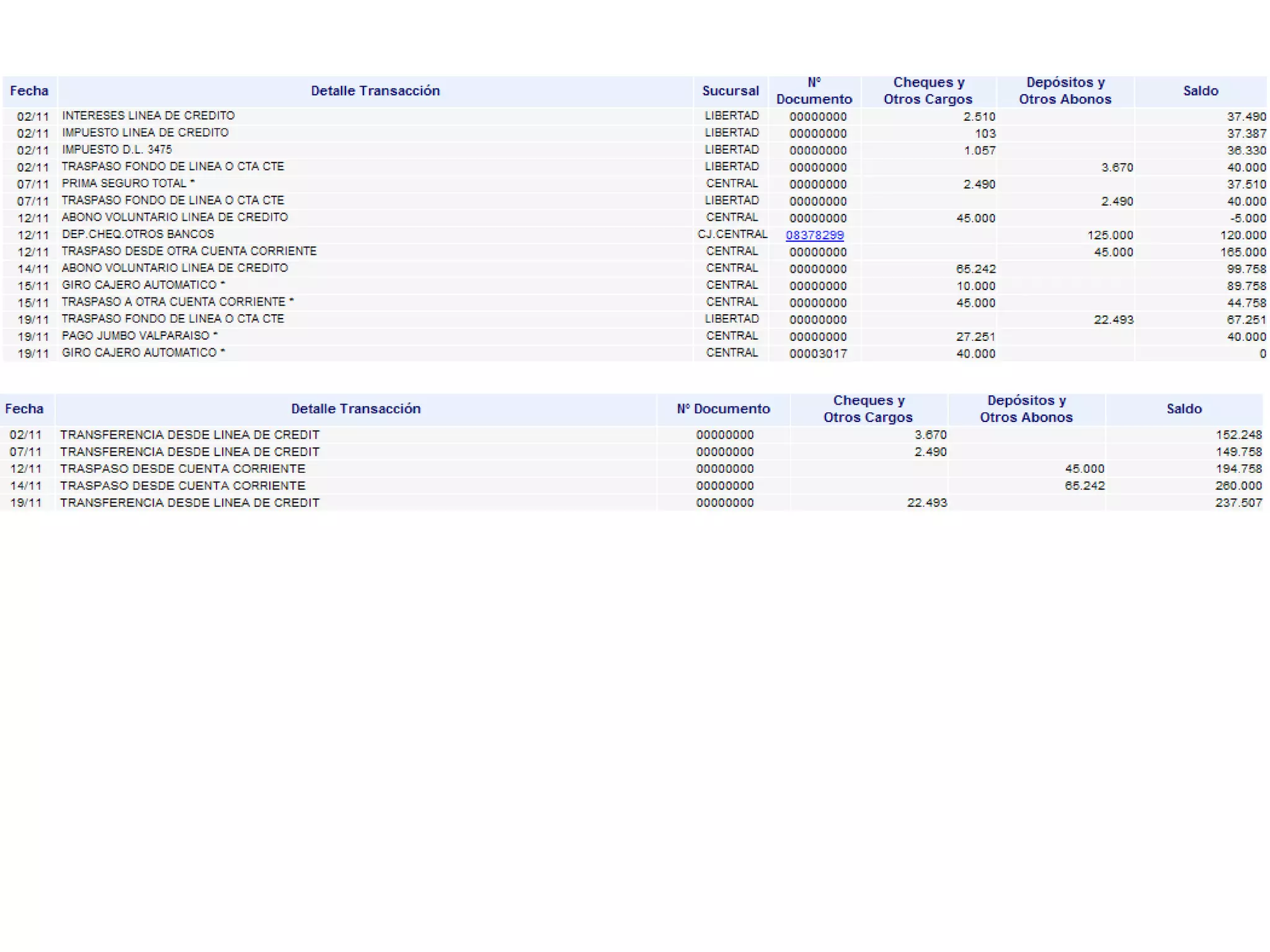
Task: Click the Sucursal column header
Action: click(x=730, y=90)
